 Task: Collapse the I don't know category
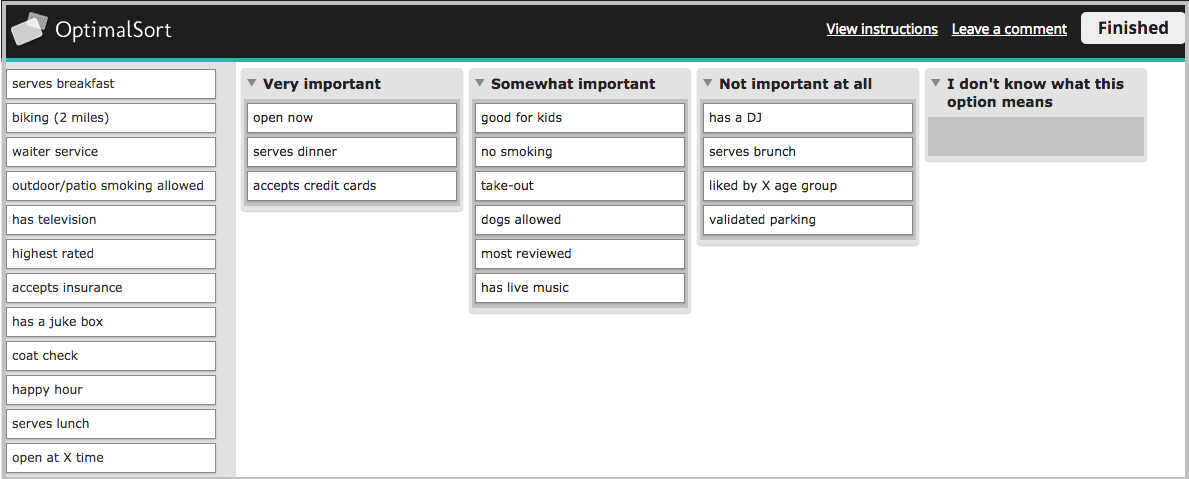tap(936, 83)
